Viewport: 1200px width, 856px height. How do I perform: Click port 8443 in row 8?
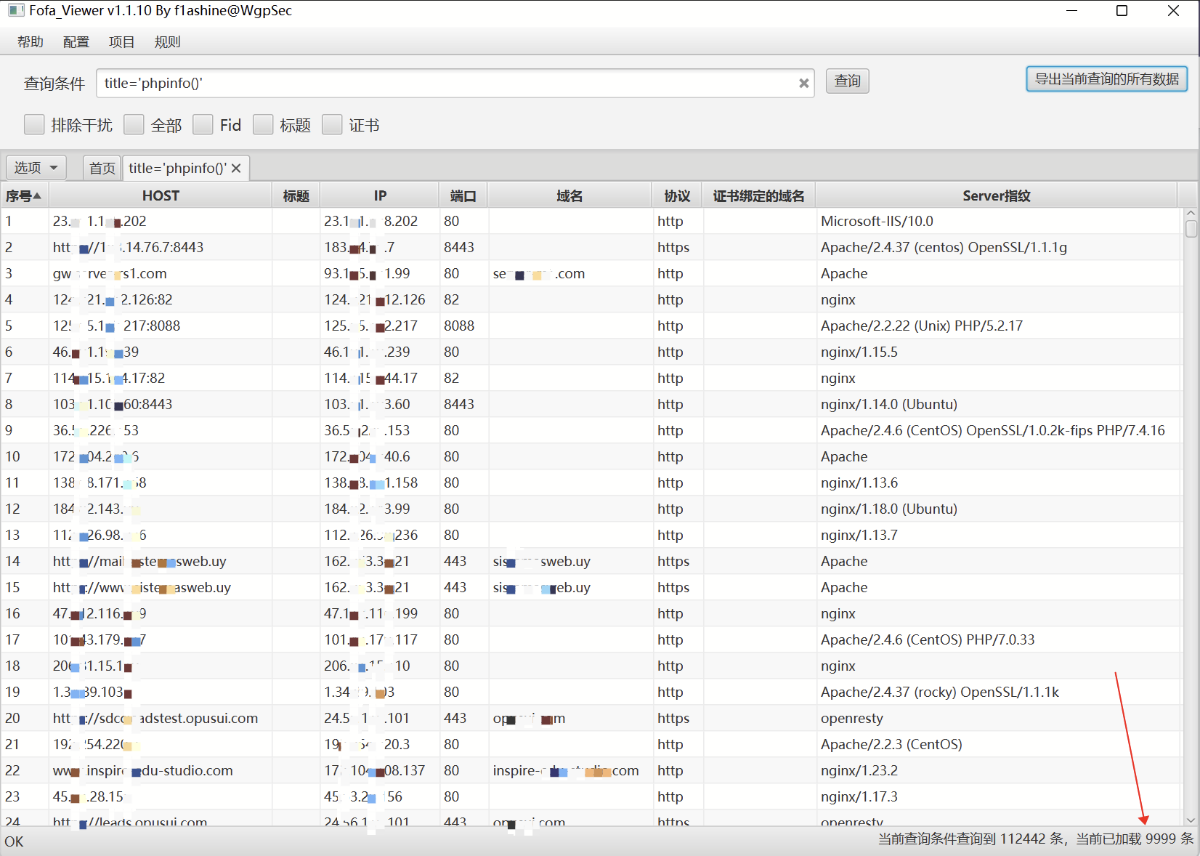pos(464,404)
